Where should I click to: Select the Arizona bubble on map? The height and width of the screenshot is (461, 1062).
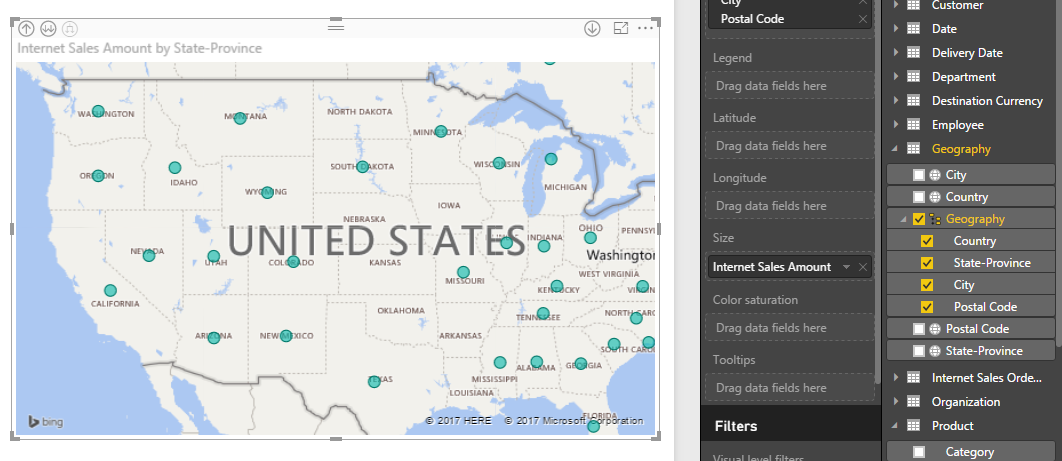point(214,338)
